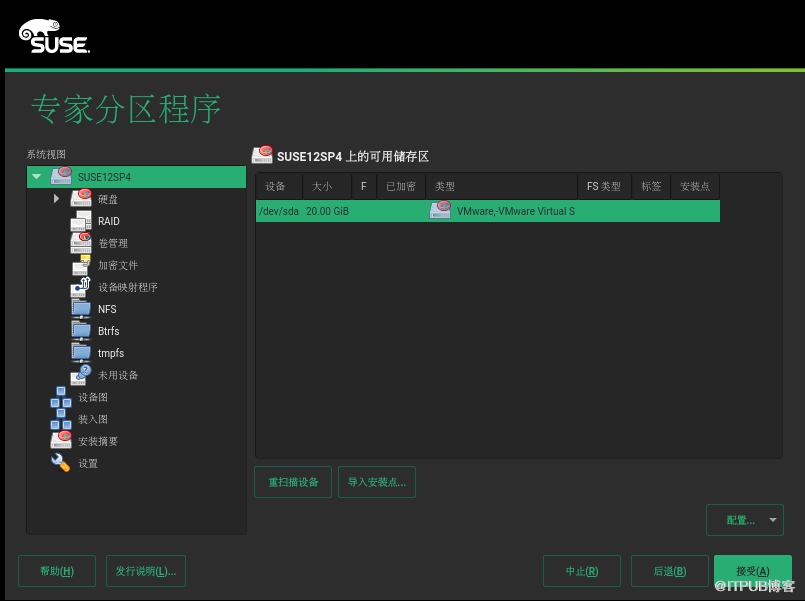805x601 pixels.
Task: Click the SUSE chameleon logo
Action: [x=54, y=36]
